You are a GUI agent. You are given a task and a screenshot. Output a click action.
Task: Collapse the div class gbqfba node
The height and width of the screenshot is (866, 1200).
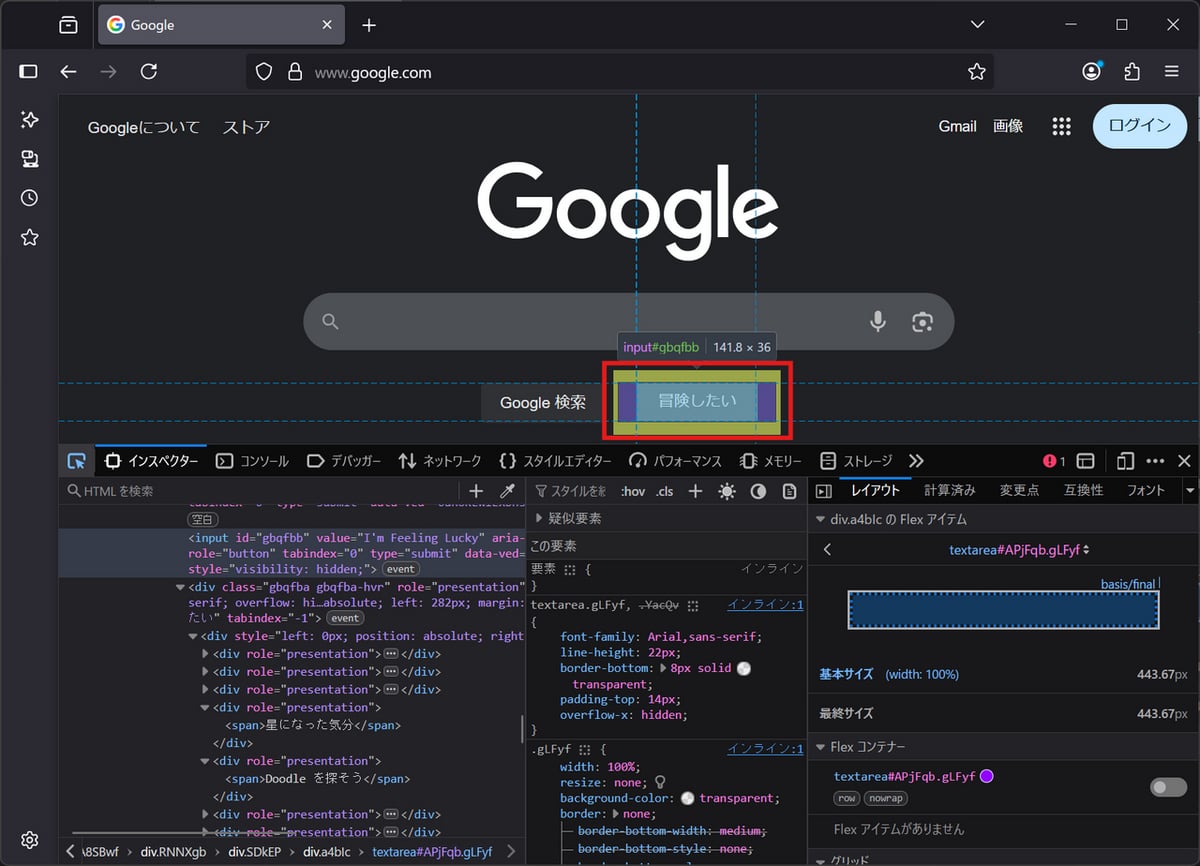pyautogui.click(x=180, y=587)
